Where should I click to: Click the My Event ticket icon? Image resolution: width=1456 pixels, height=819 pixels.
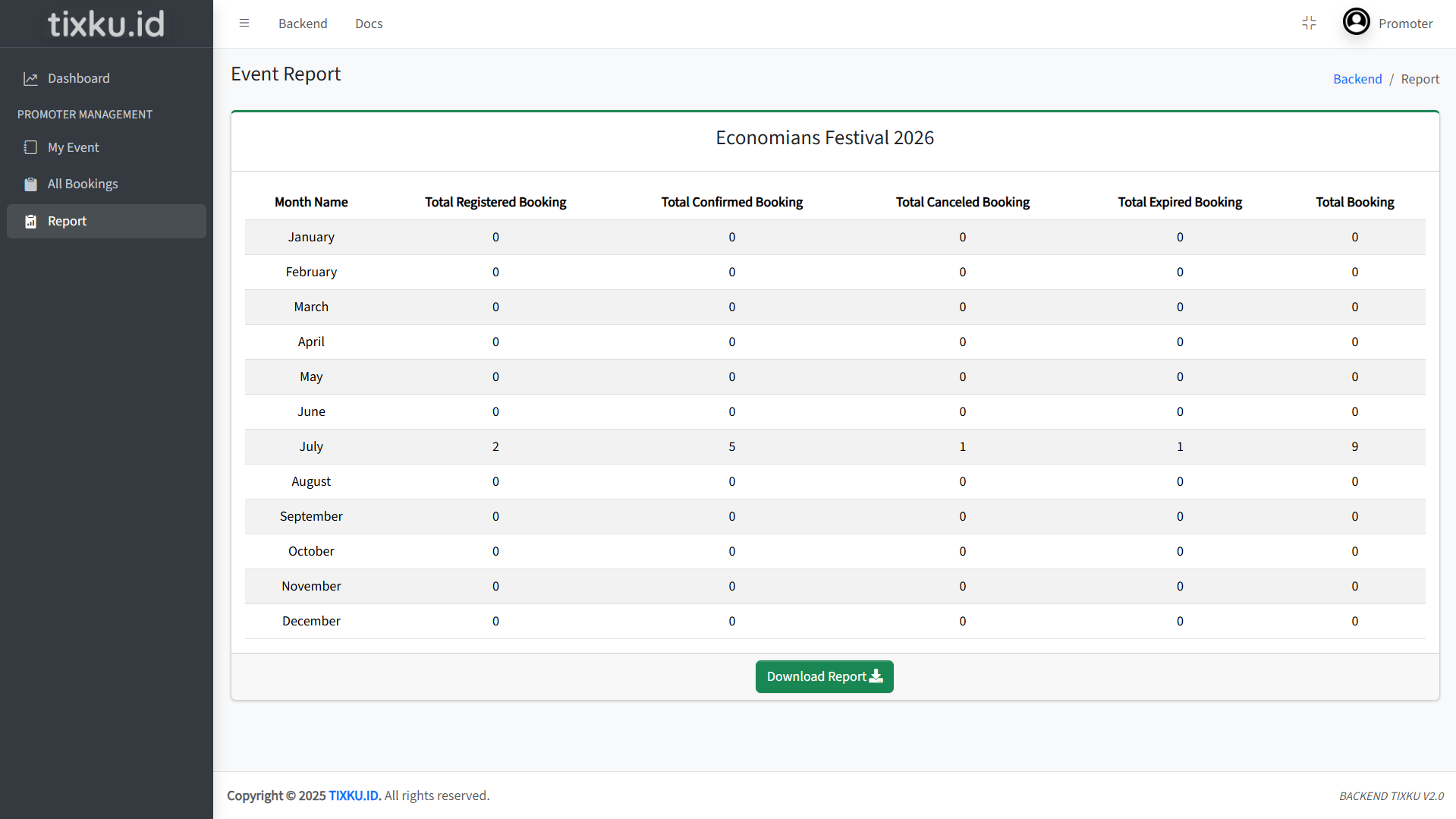(x=30, y=148)
